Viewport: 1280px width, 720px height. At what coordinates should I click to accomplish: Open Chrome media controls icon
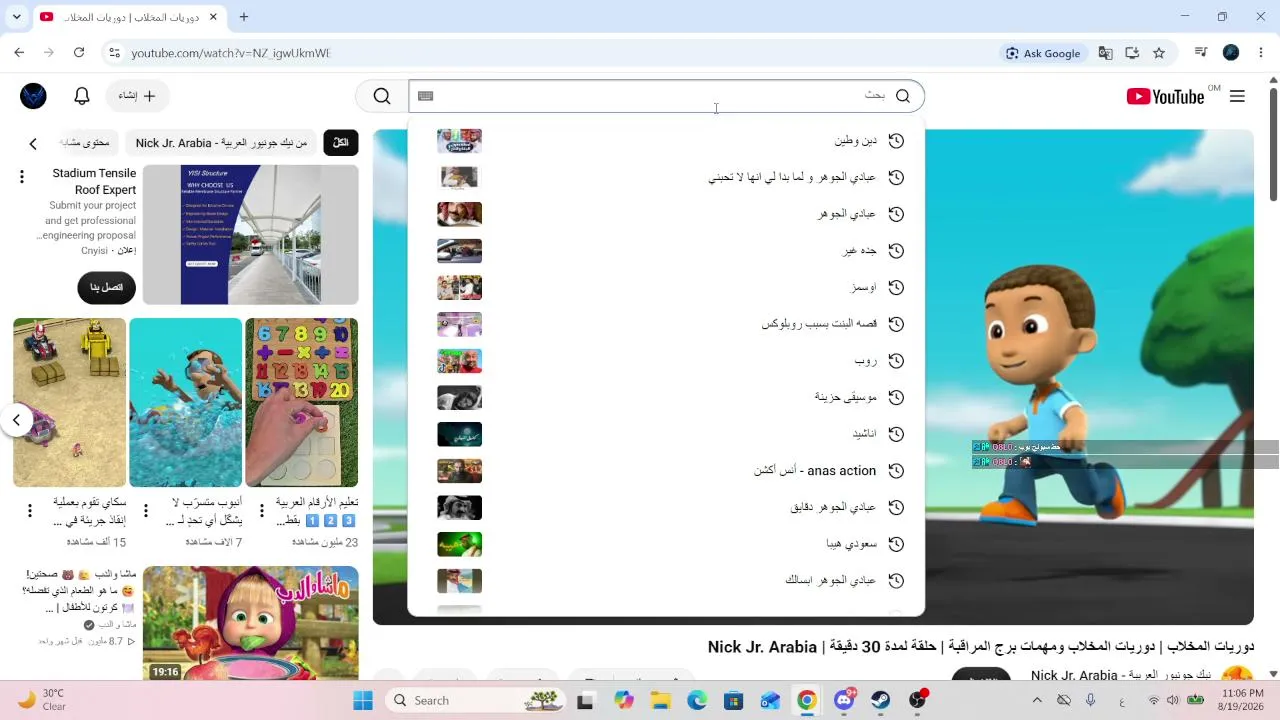click(x=1202, y=53)
